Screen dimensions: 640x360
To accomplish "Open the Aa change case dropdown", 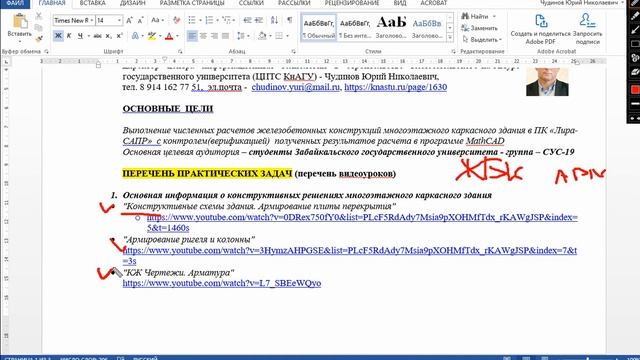I will (x=158, y=20).
